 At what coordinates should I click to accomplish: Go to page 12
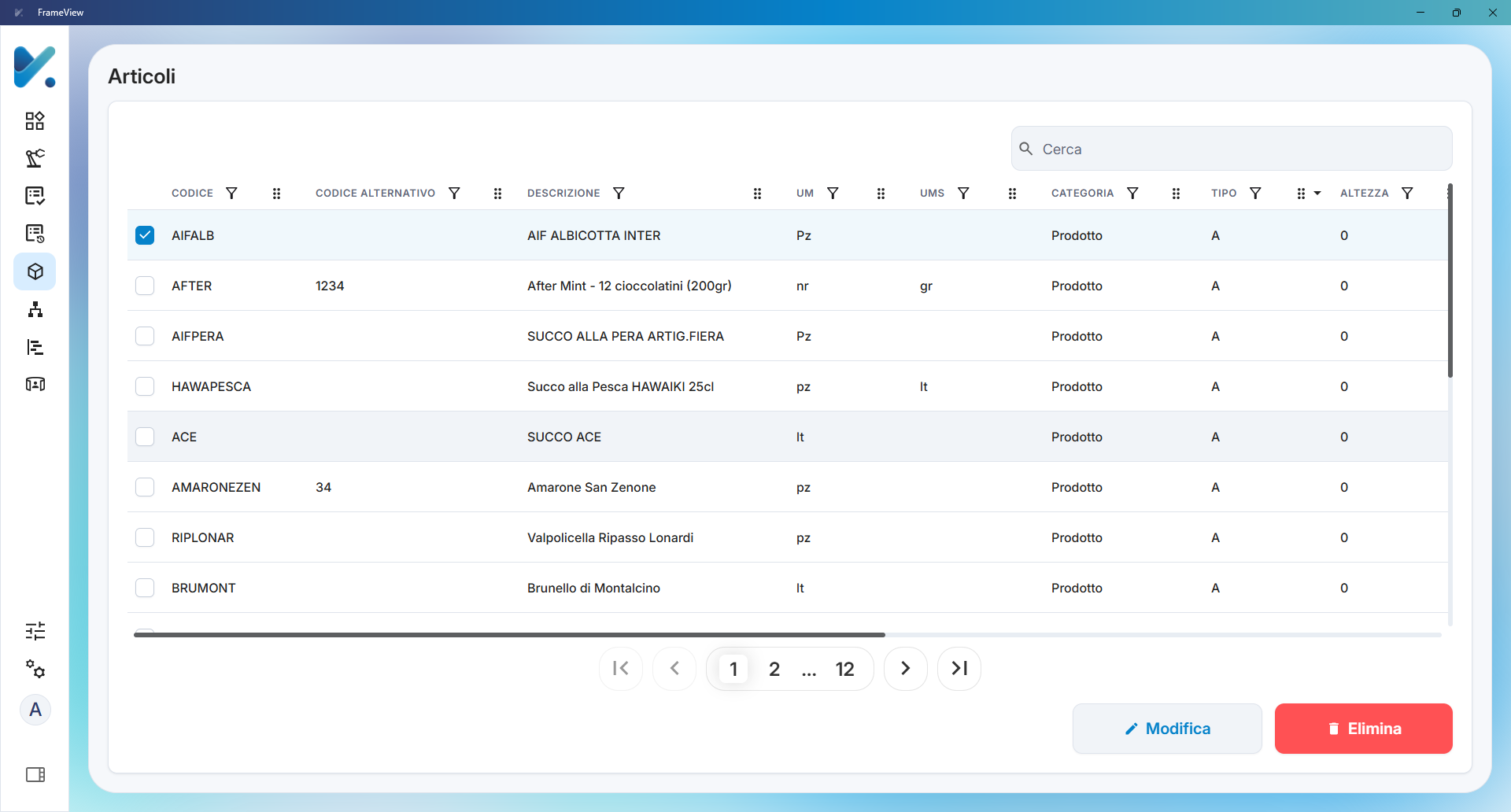pos(844,669)
